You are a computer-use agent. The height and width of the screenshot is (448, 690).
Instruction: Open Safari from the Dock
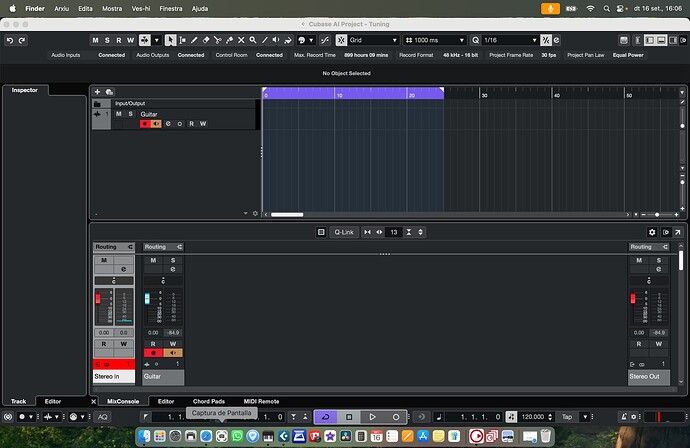click(x=206, y=436)
